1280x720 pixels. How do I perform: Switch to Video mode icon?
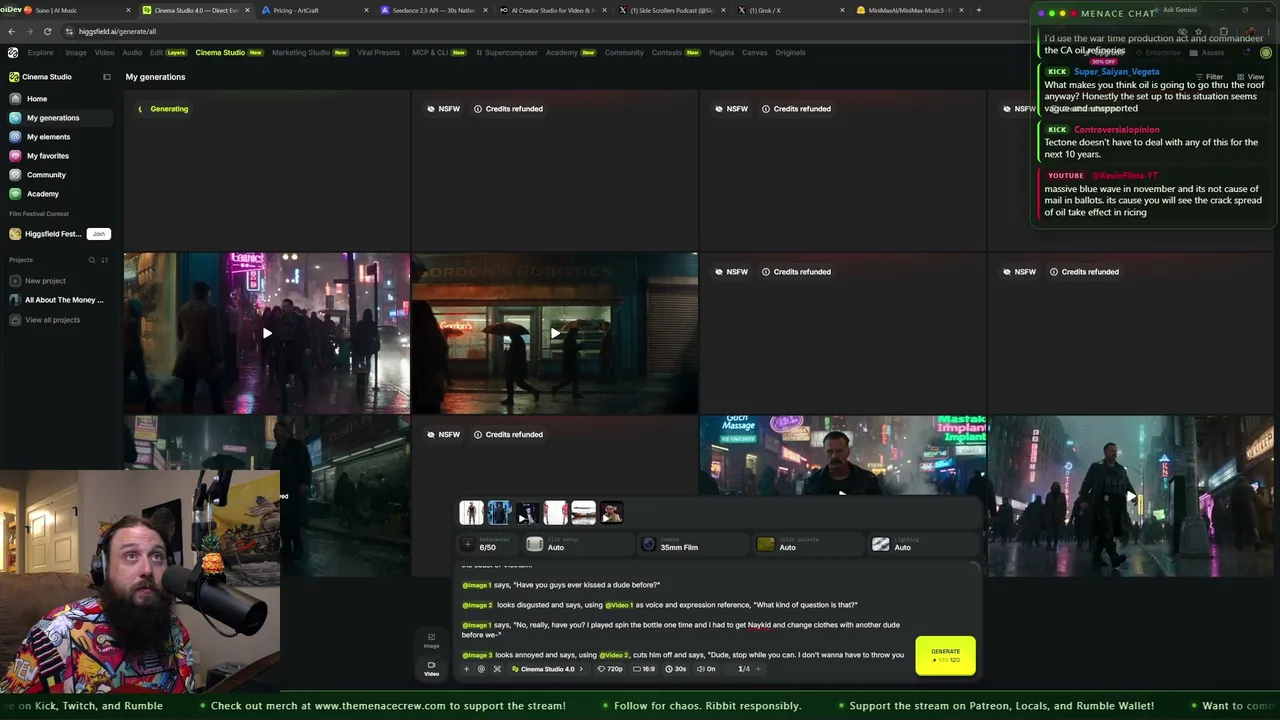click(x=432, y=668)
